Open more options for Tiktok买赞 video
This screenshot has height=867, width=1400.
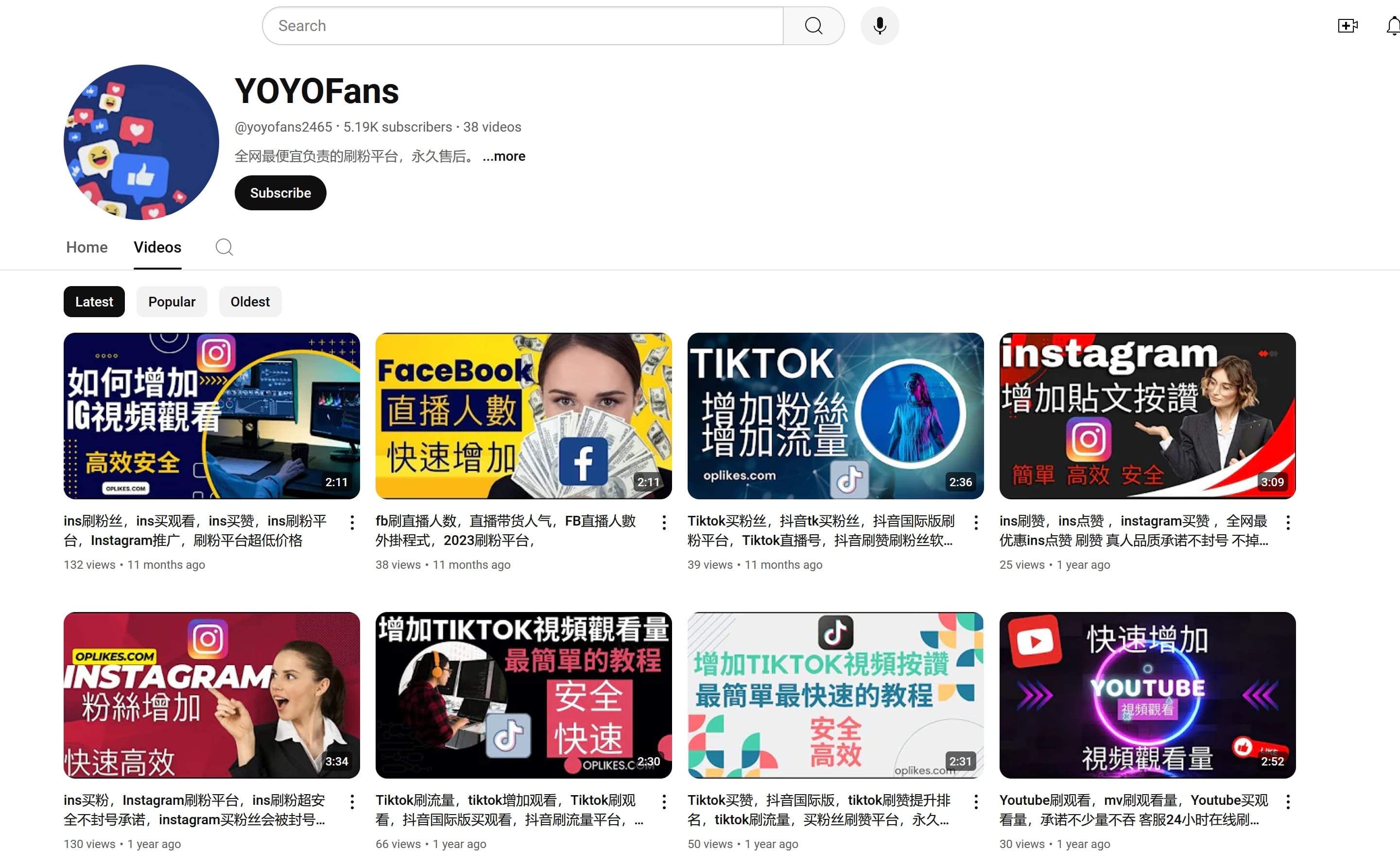(x=976, y=801)
